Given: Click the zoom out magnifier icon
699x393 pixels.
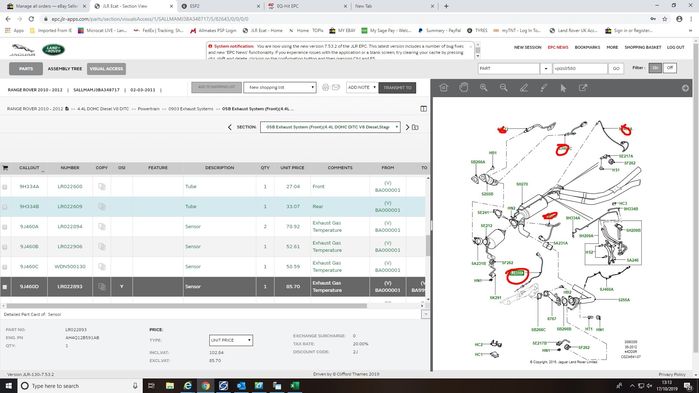Looking at the screenshot, I should coord(504,88).
